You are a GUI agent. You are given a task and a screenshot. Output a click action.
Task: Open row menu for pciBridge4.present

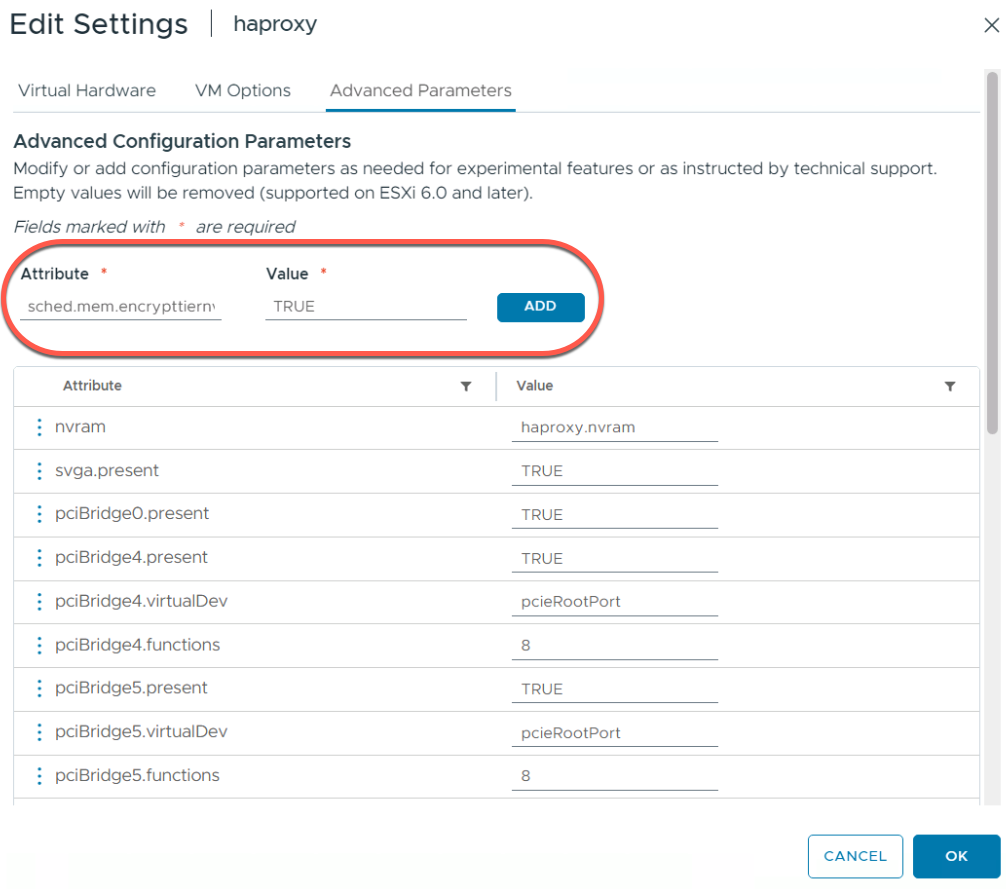tap(39, 557)
